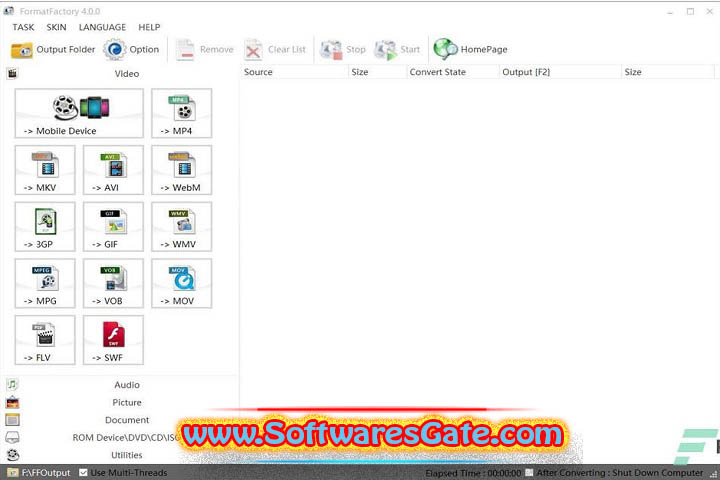Collapse the Video category header

pos(127,73)
